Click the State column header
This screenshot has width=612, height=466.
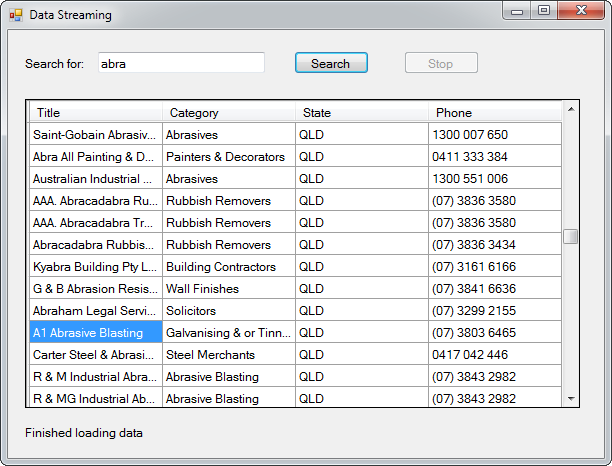(362, 113)
